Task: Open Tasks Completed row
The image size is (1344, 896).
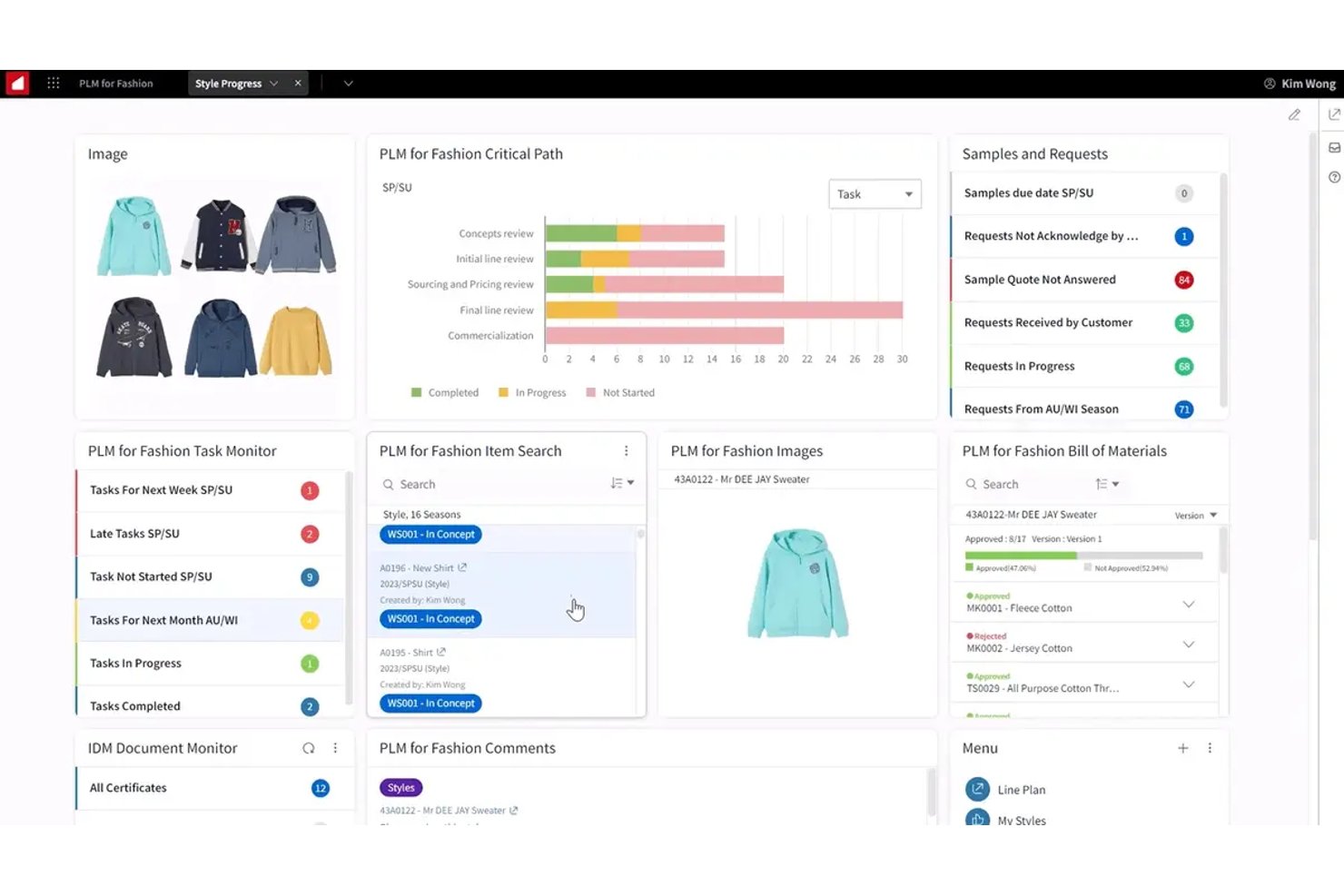Action: coord(209,706)
